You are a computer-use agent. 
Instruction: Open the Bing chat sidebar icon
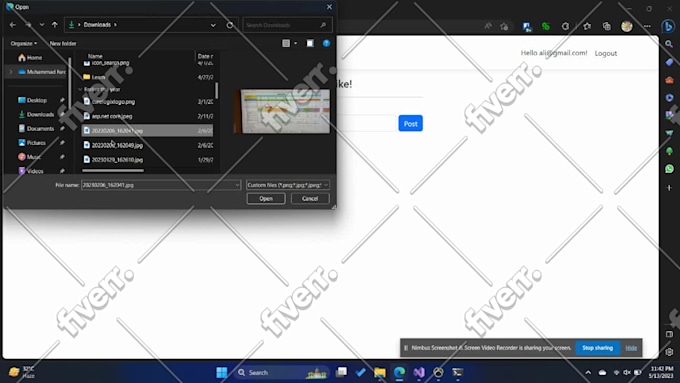[668, 26]
